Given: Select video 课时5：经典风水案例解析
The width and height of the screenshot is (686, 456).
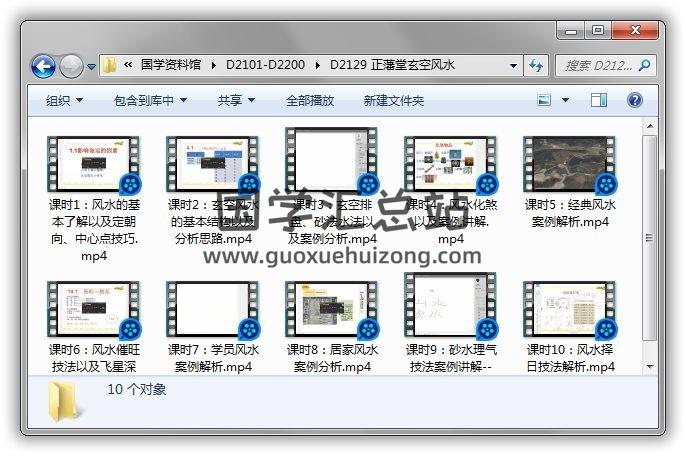Looking at the screenshot, I should [570, 165].
